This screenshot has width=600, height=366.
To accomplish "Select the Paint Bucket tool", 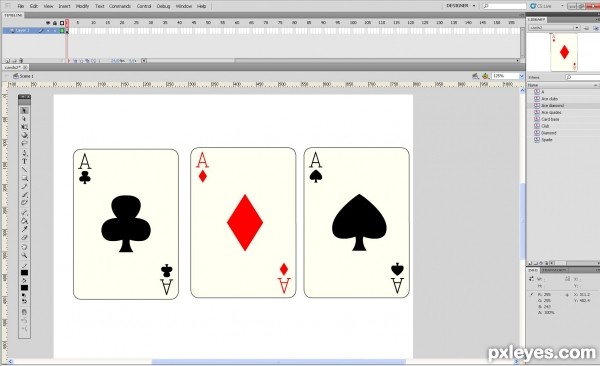I will (24, 221).
